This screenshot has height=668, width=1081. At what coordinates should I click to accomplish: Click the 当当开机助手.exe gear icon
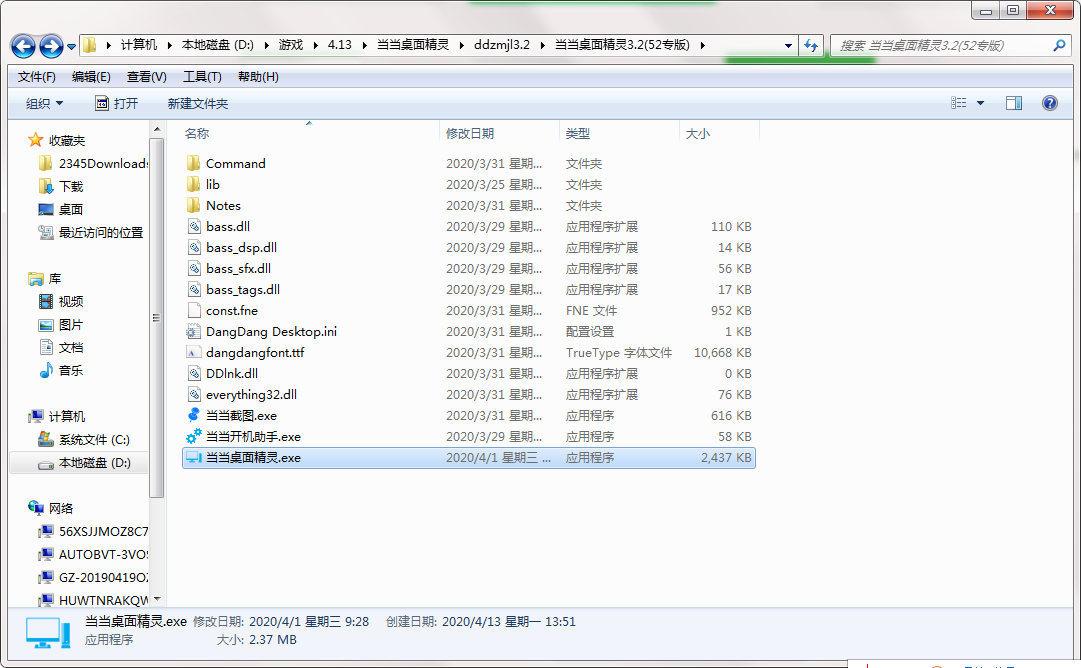click(x=194, y=436)
